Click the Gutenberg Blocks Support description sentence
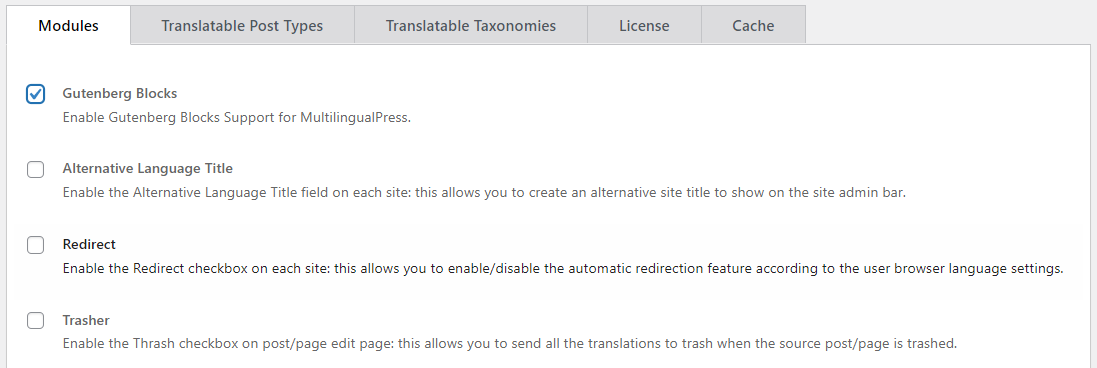 [x=236, y=118]
